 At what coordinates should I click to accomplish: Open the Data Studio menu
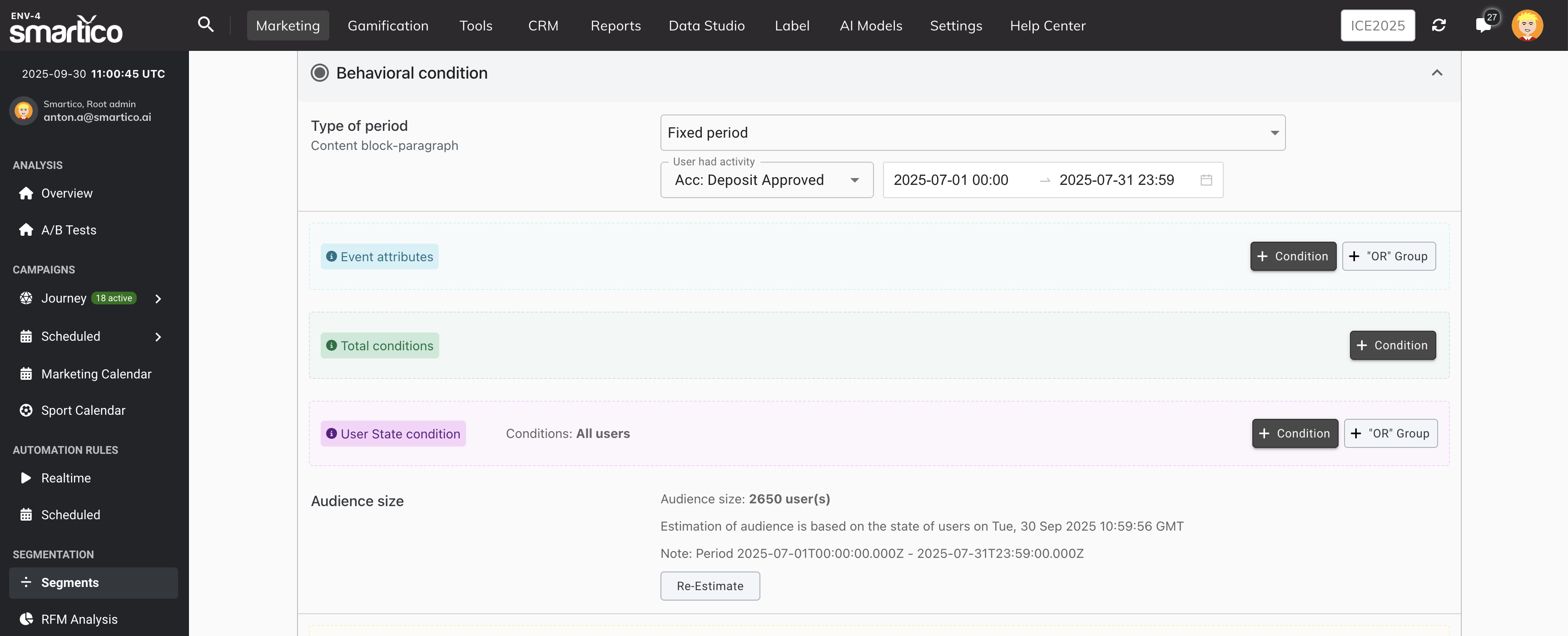tap(706, 25)
